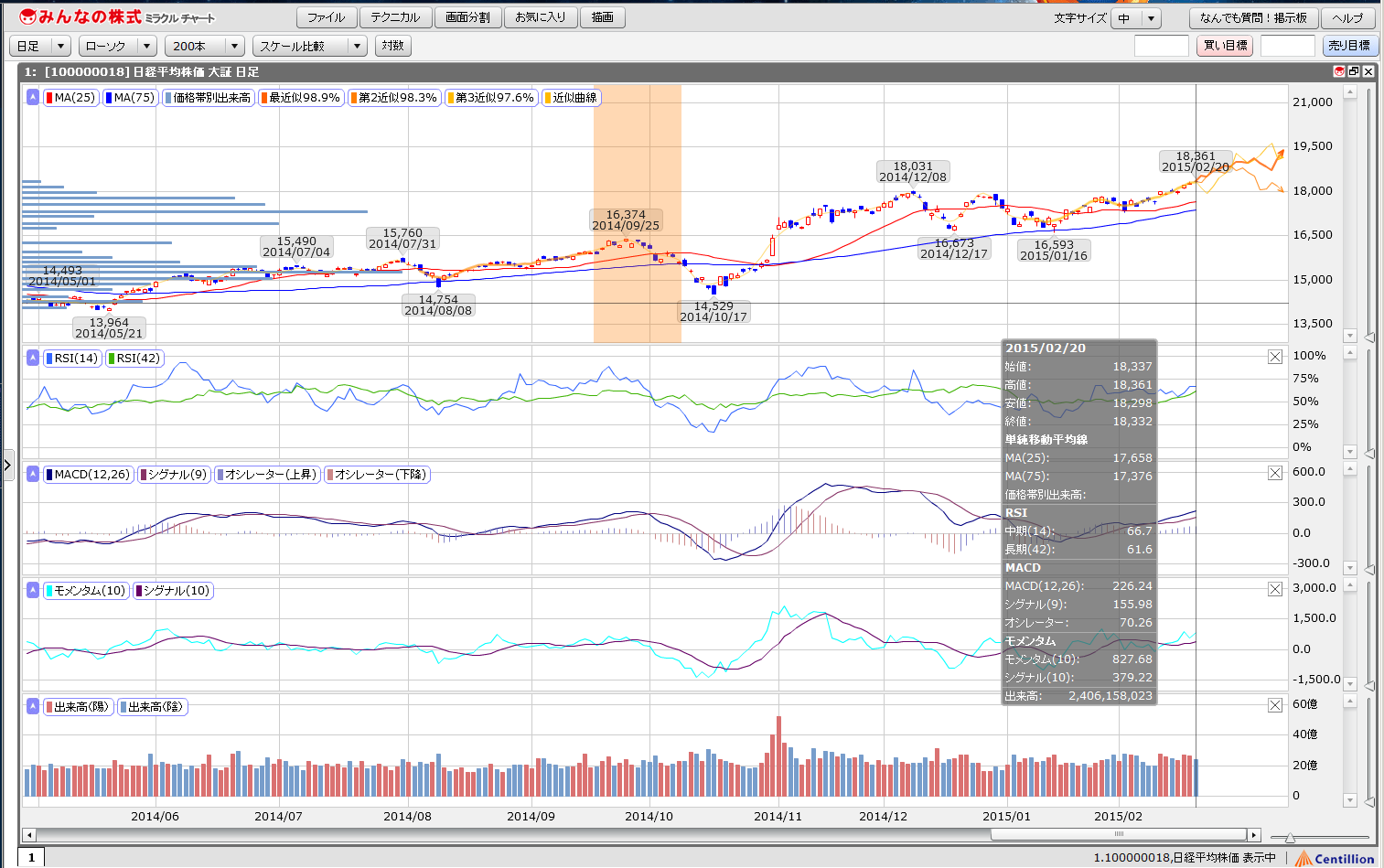Screen dimensions: 1384x868
Task: Toggle the RSI(42) line visibility
Action: coord(134,359)
